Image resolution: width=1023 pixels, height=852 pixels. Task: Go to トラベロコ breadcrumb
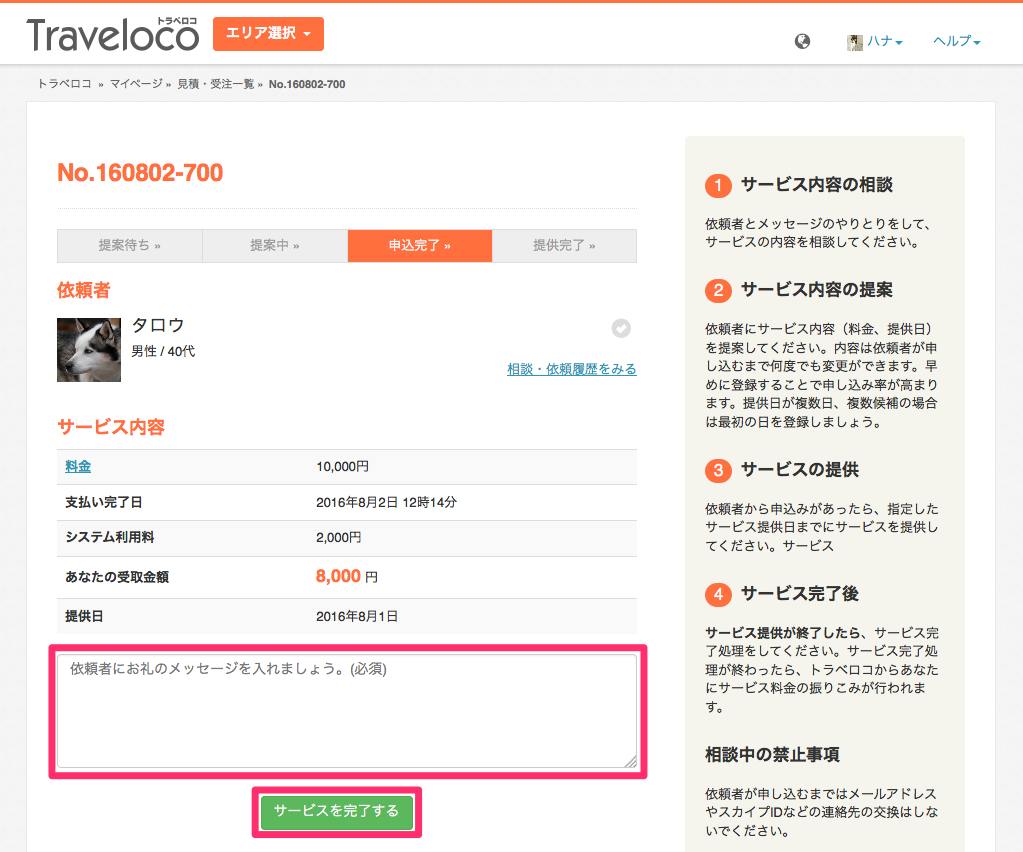click(x=65, y=84)
